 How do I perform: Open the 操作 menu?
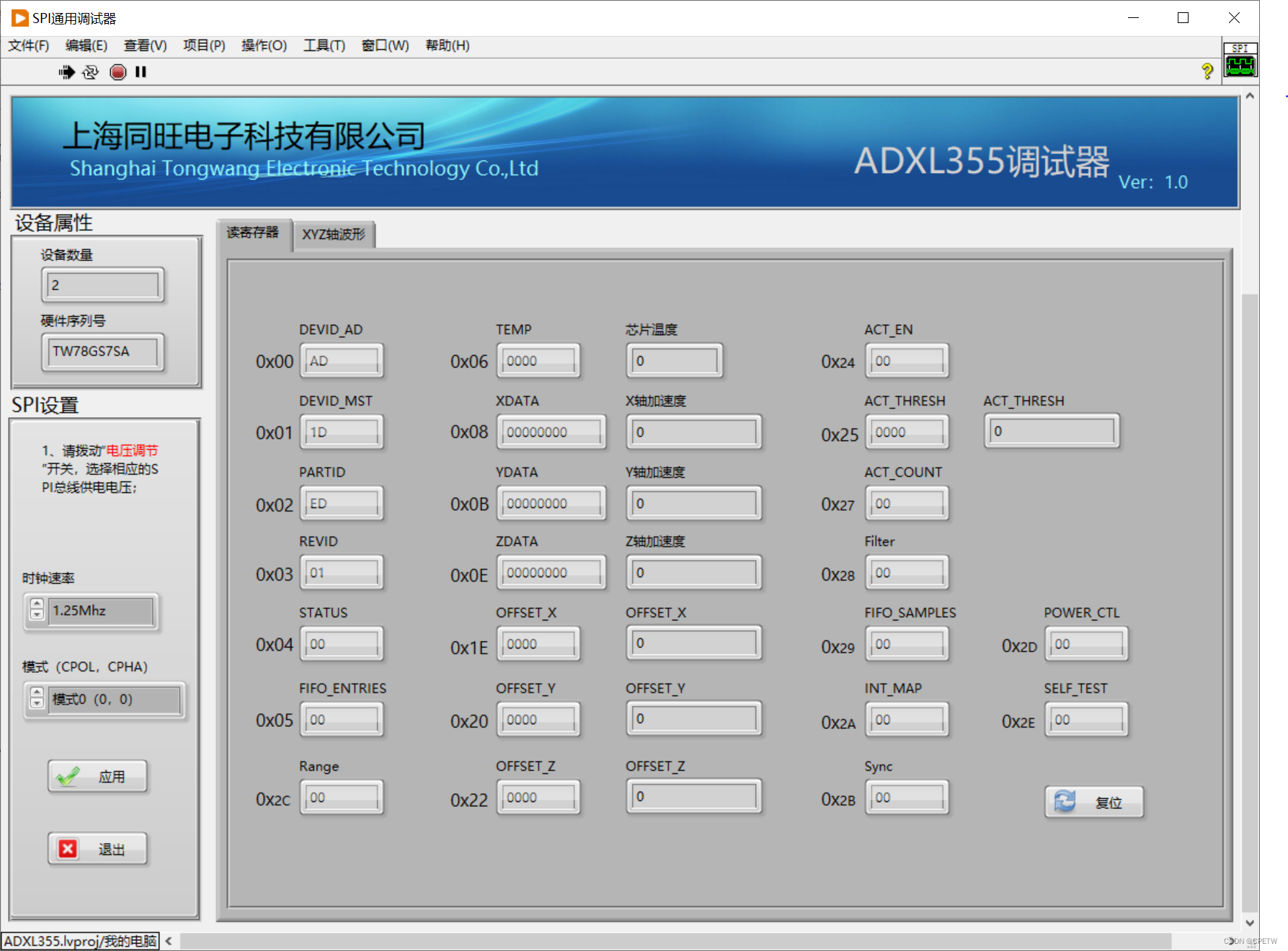pyautogui.click(x=263, y=45)
